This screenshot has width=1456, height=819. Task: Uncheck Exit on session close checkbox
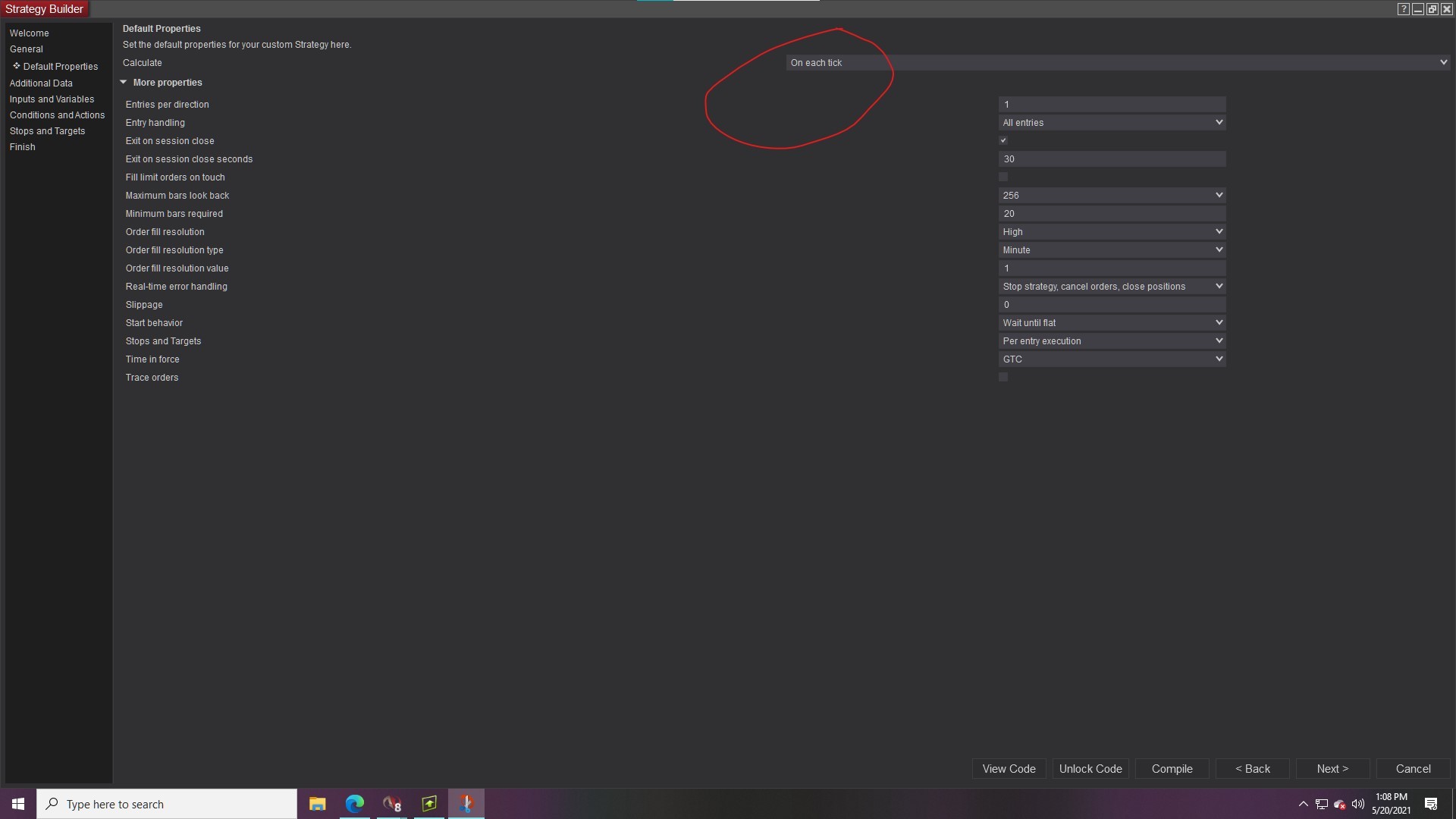pyautogui.click(x=1003, y=141)
